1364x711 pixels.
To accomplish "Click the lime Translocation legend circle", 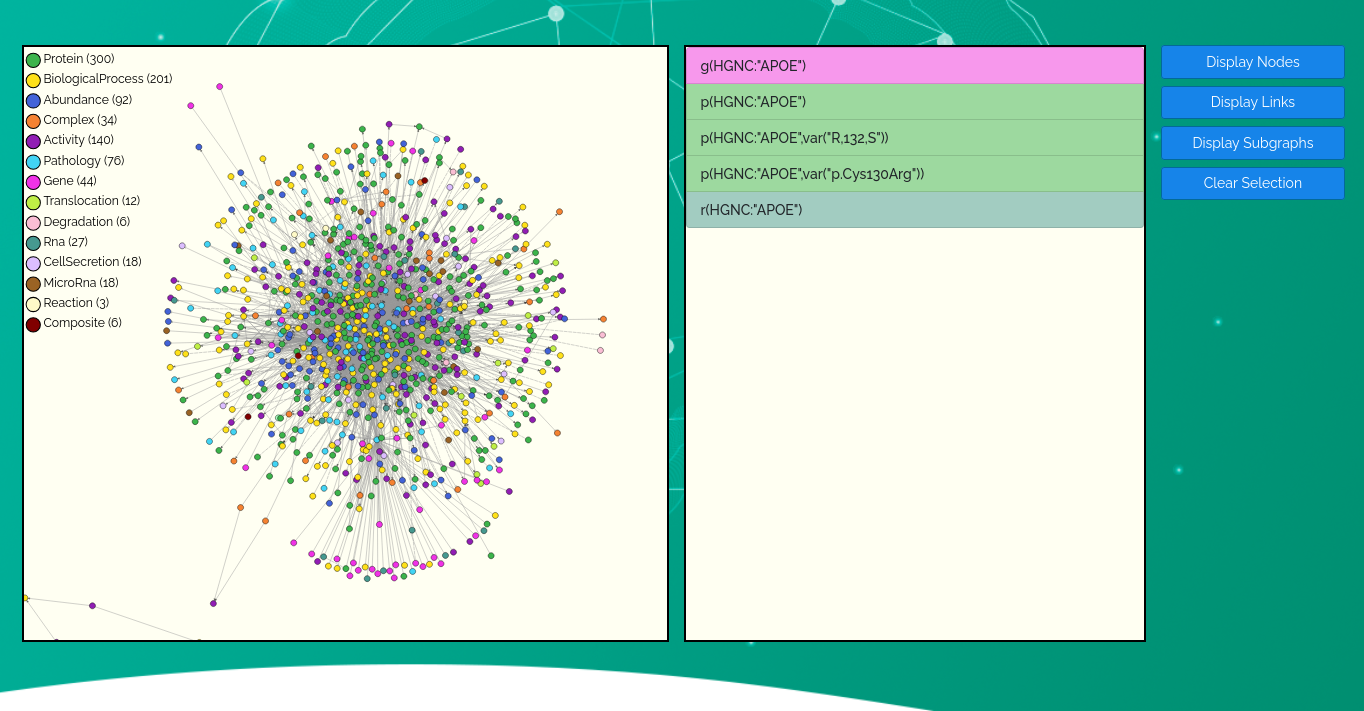I will [x=33, y=202].
